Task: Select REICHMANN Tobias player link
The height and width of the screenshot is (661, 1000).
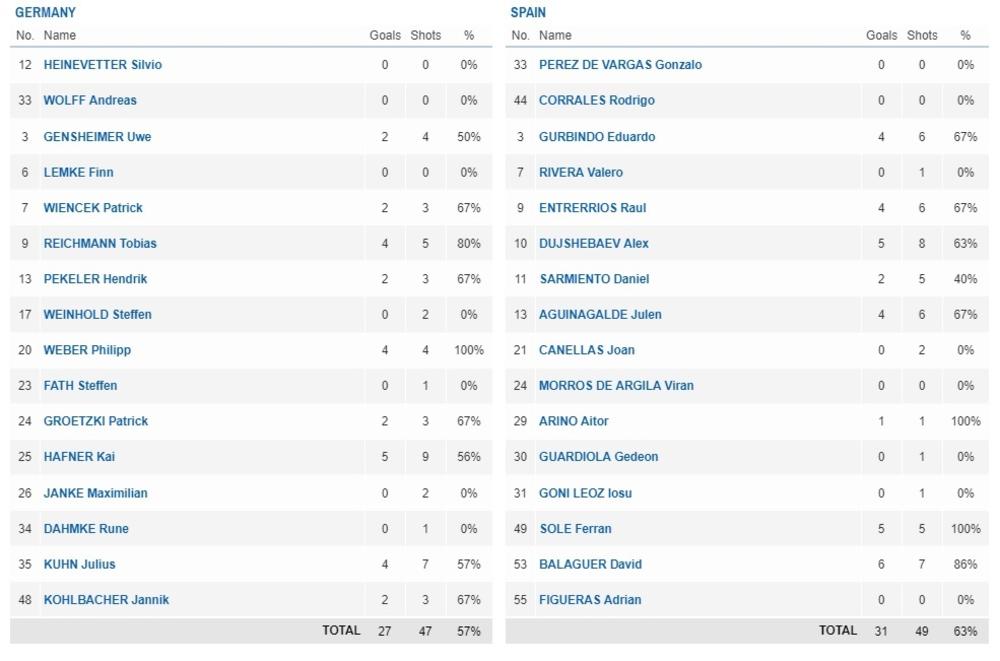Action: pos(100,243)
